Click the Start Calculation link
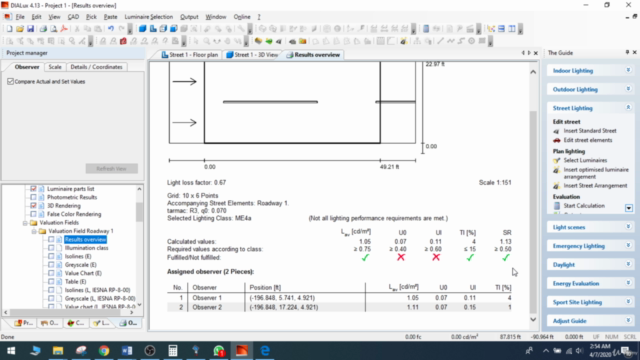 click(584, 206)
